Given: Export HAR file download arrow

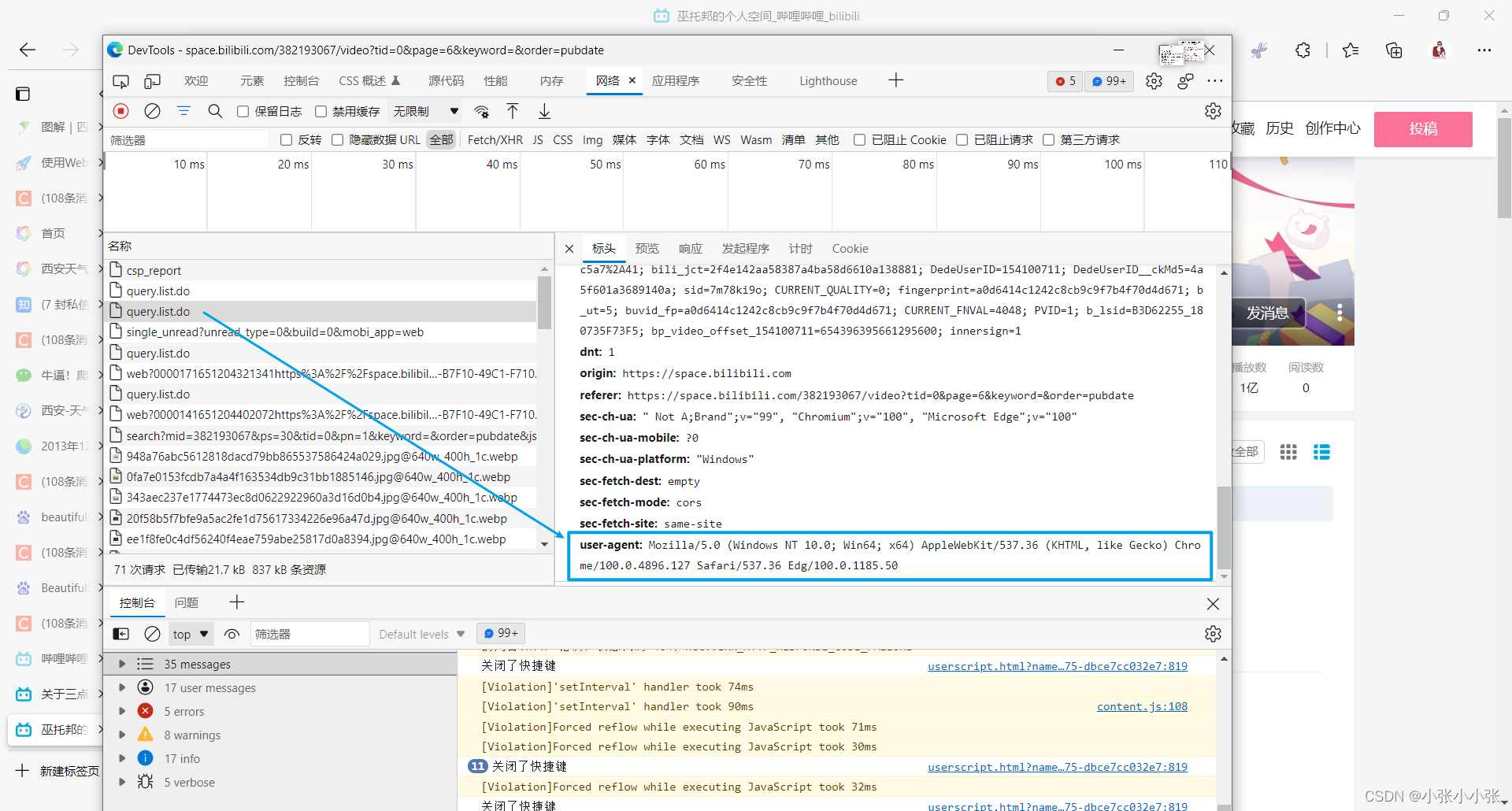Looking at the screenshot, I should click(544, 111).
